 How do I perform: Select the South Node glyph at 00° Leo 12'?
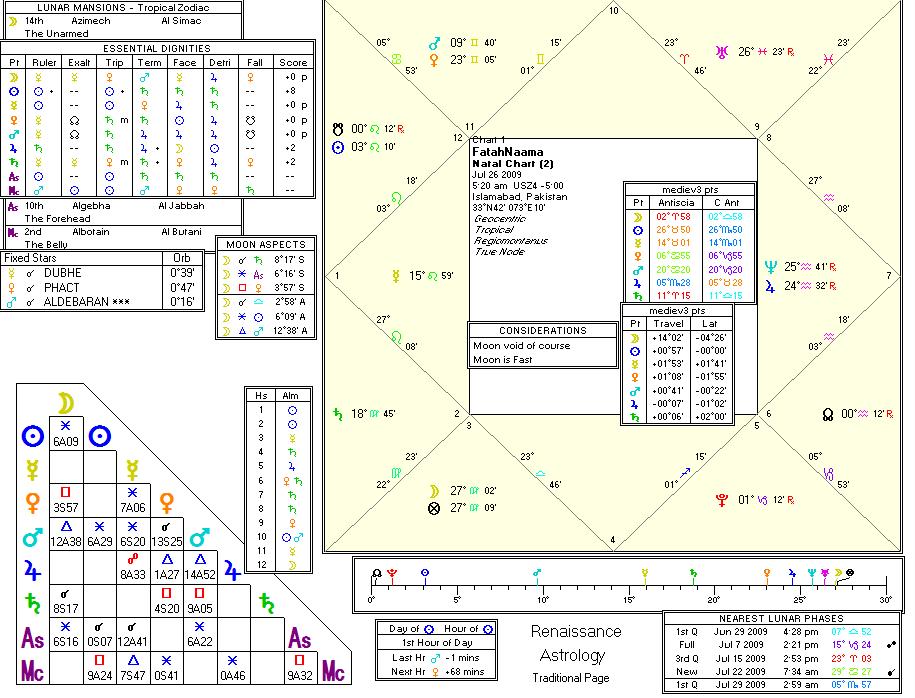338,129
